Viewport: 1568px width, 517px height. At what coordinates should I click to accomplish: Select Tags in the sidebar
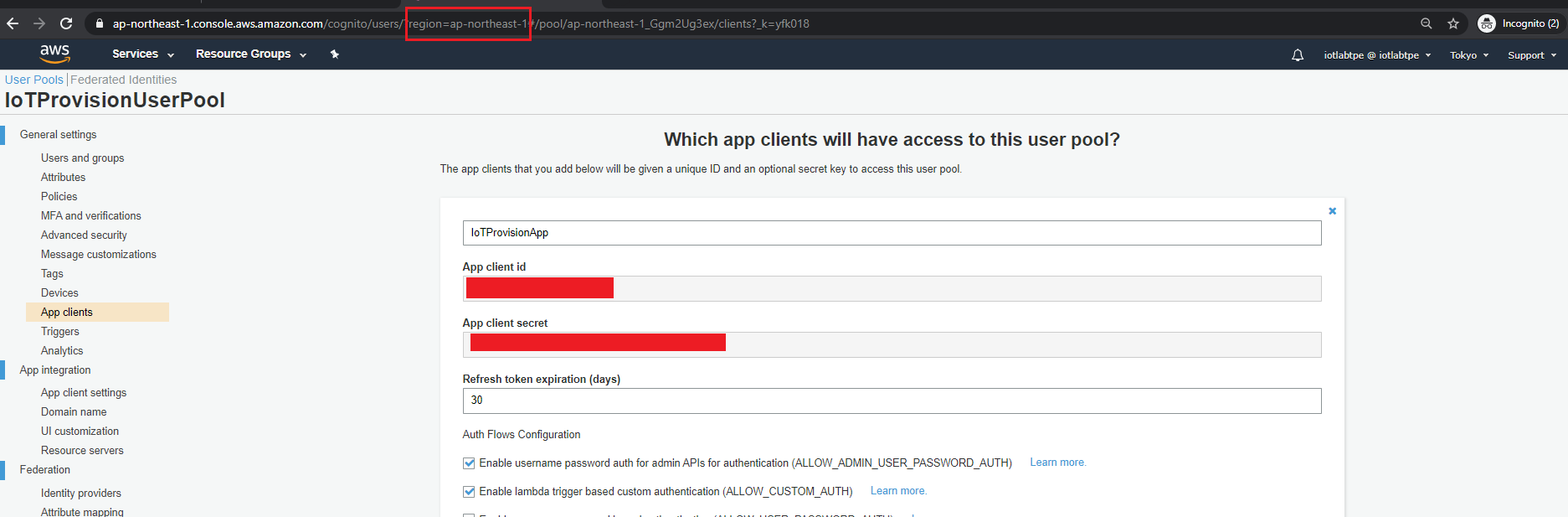pos(53,274)
